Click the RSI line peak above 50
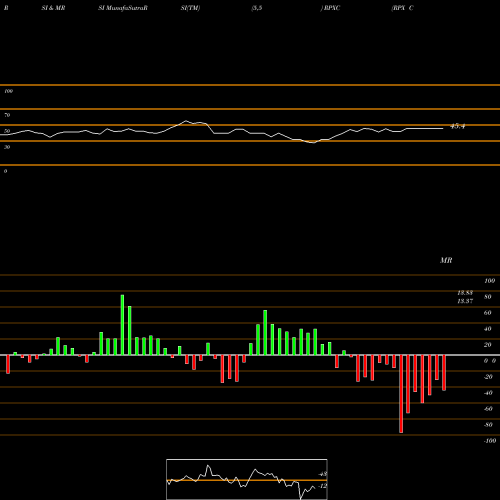Screen dimensions: 500x500 186,121
